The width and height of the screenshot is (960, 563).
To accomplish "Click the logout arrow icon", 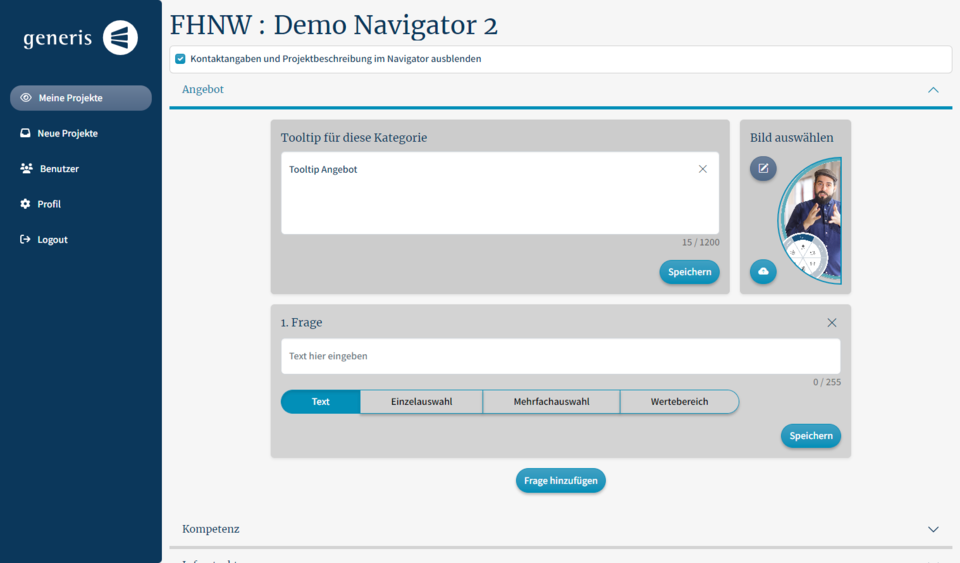I will click(25, 239).
